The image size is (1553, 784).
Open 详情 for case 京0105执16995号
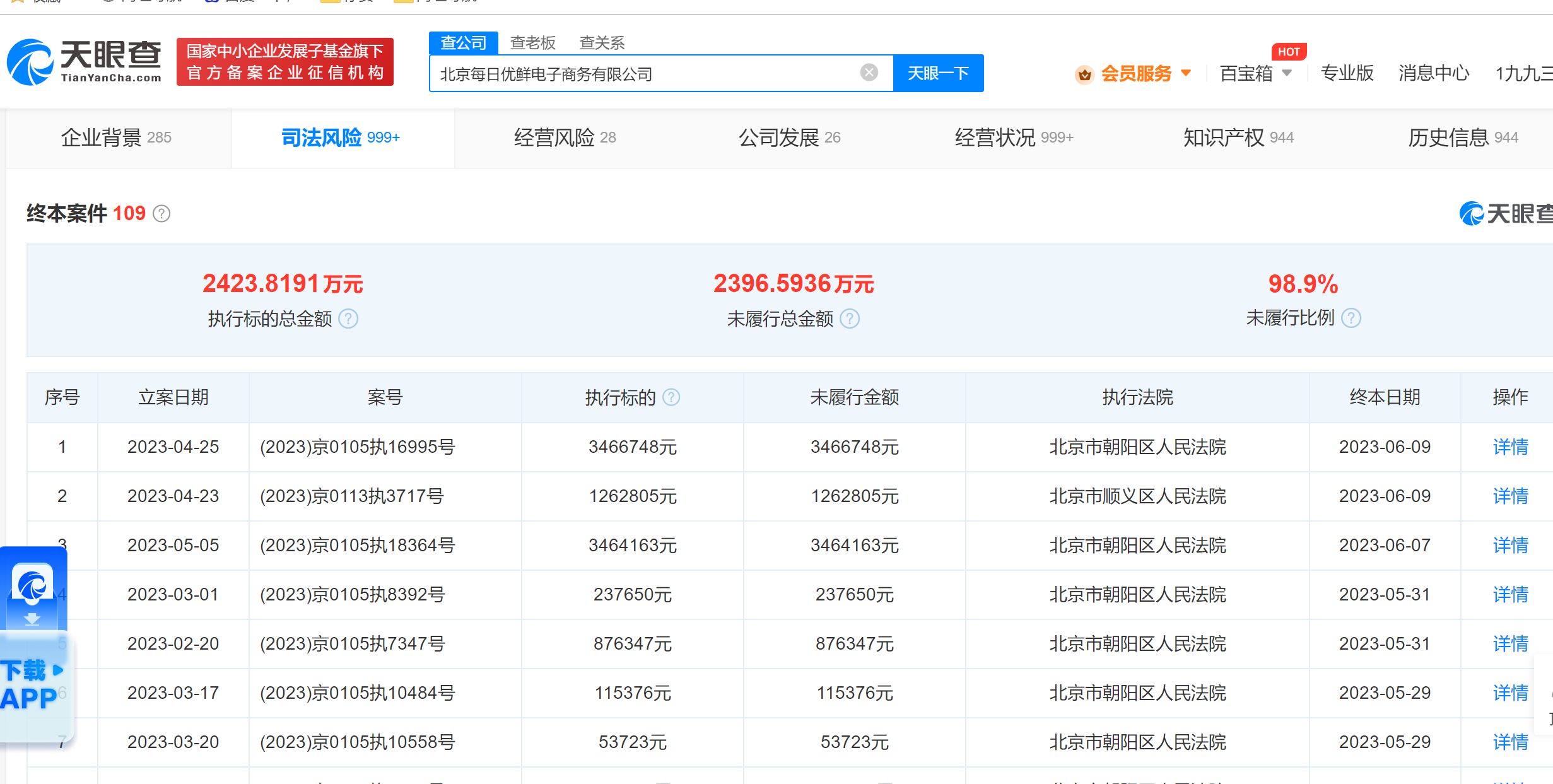(x=1510, y=447)
